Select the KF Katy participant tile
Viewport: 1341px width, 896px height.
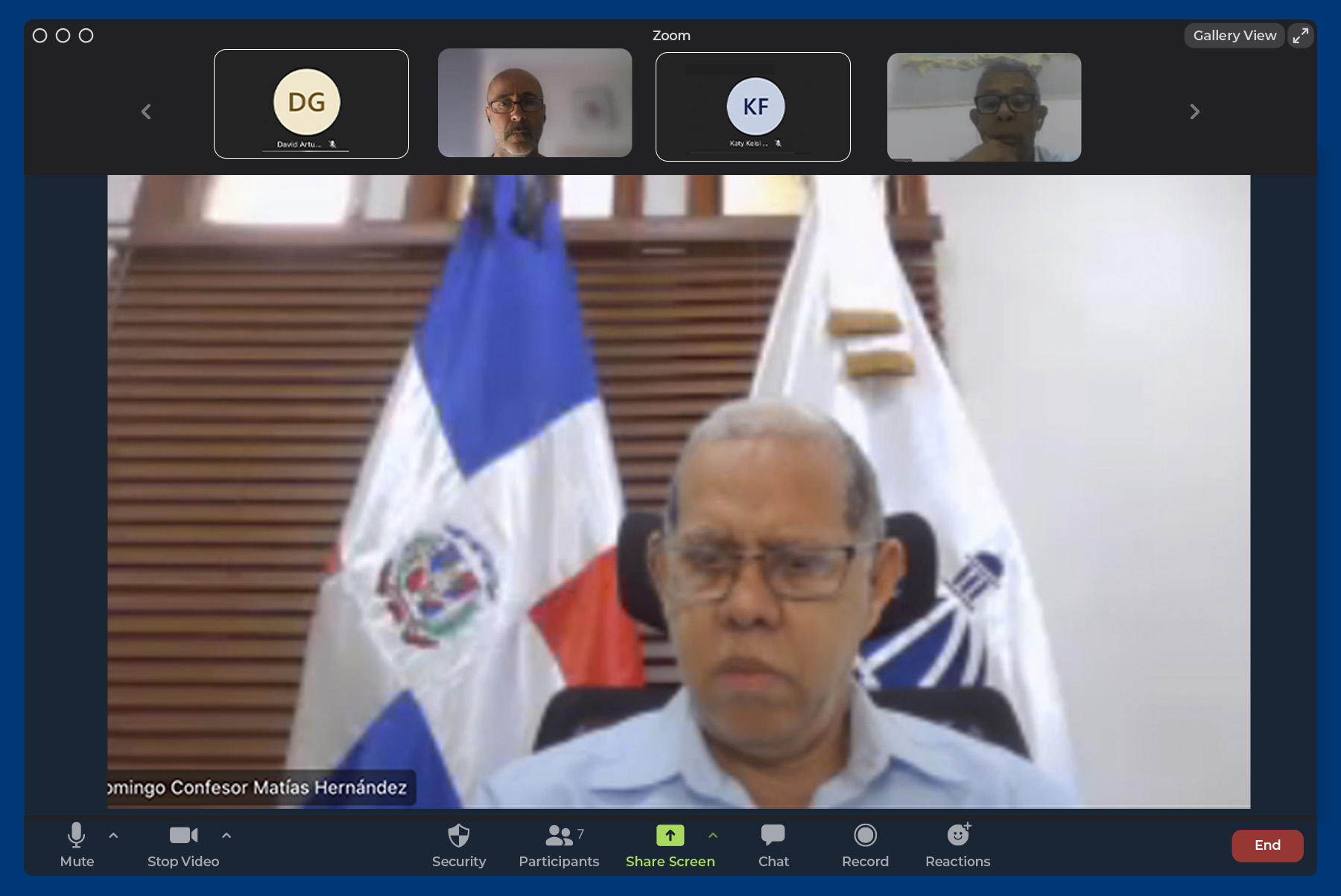pyautogui.click(x=752, y=107)
